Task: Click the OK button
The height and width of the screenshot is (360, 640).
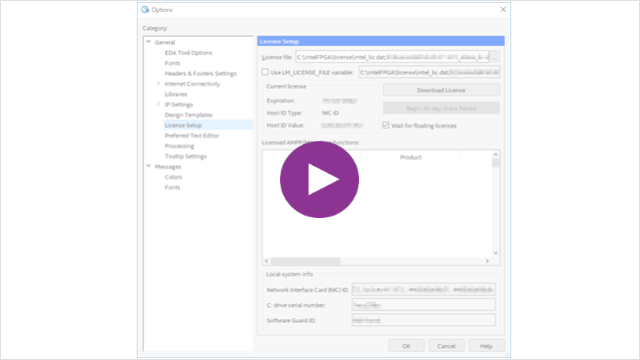Action: pyautogui.click(x=406, y=346)
